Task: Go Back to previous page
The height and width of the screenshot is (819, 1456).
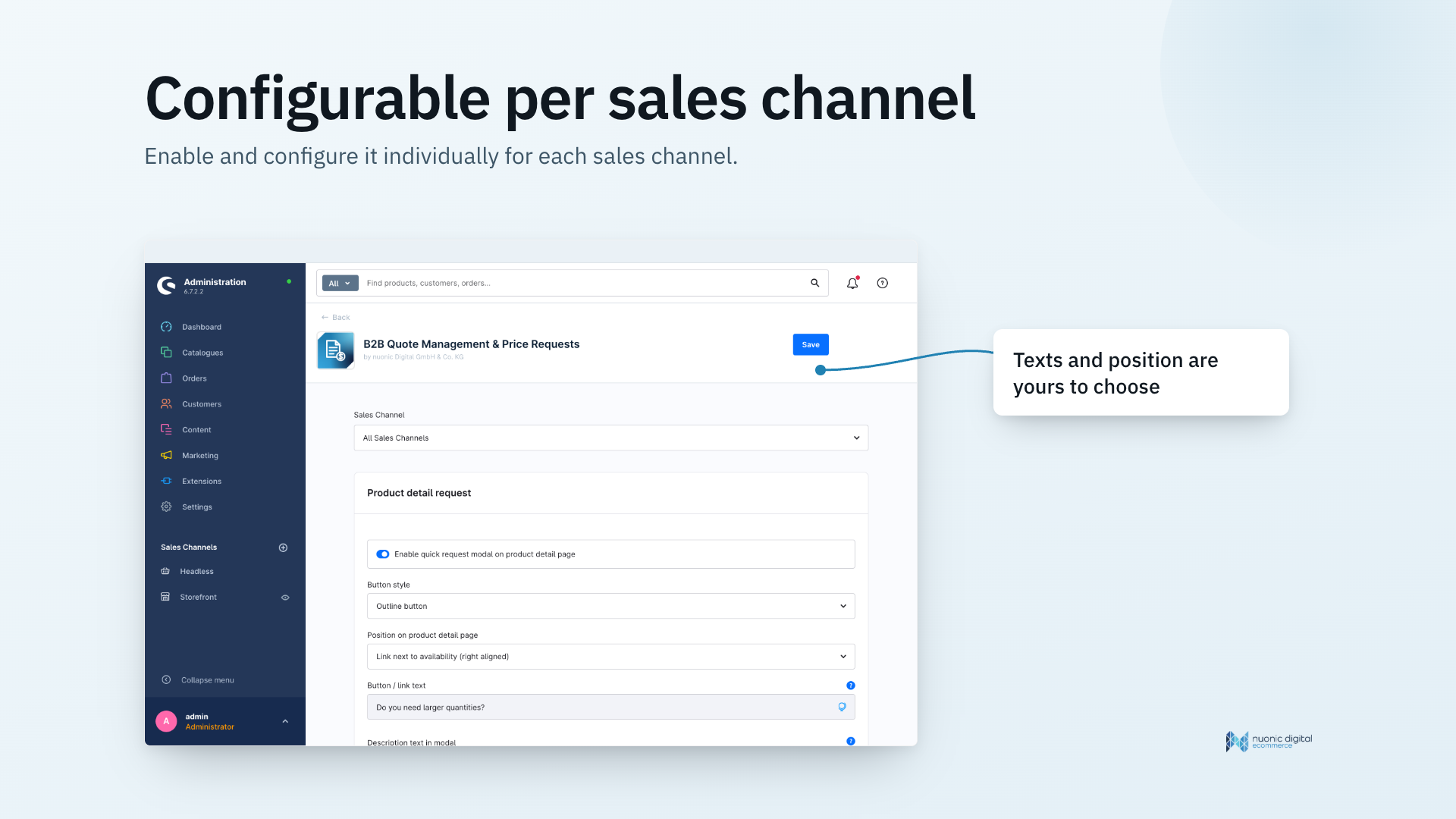Action: (335, 318)
